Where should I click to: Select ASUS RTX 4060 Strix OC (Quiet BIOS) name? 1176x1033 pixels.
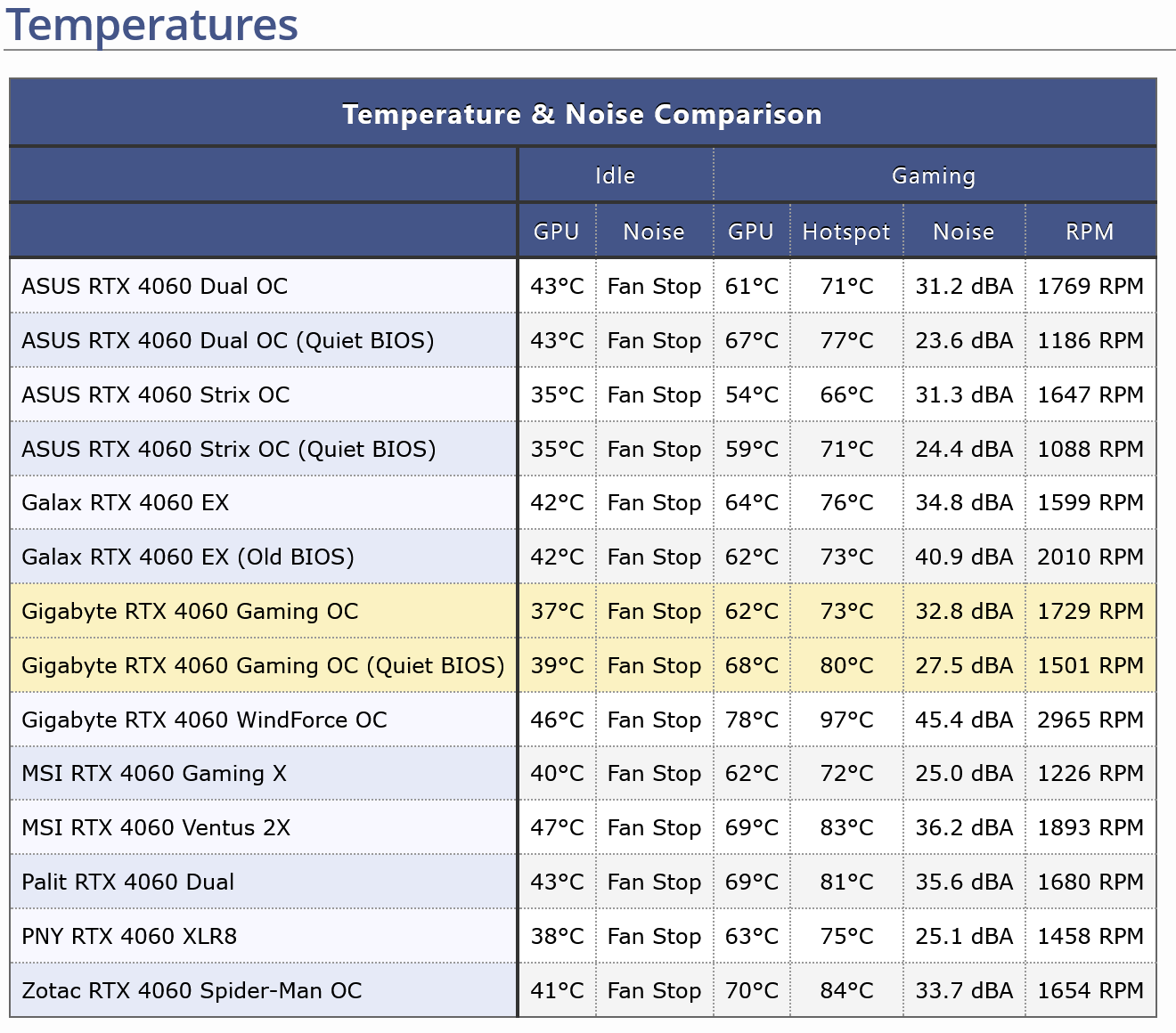pyautogui.click(x=229, y=449)
